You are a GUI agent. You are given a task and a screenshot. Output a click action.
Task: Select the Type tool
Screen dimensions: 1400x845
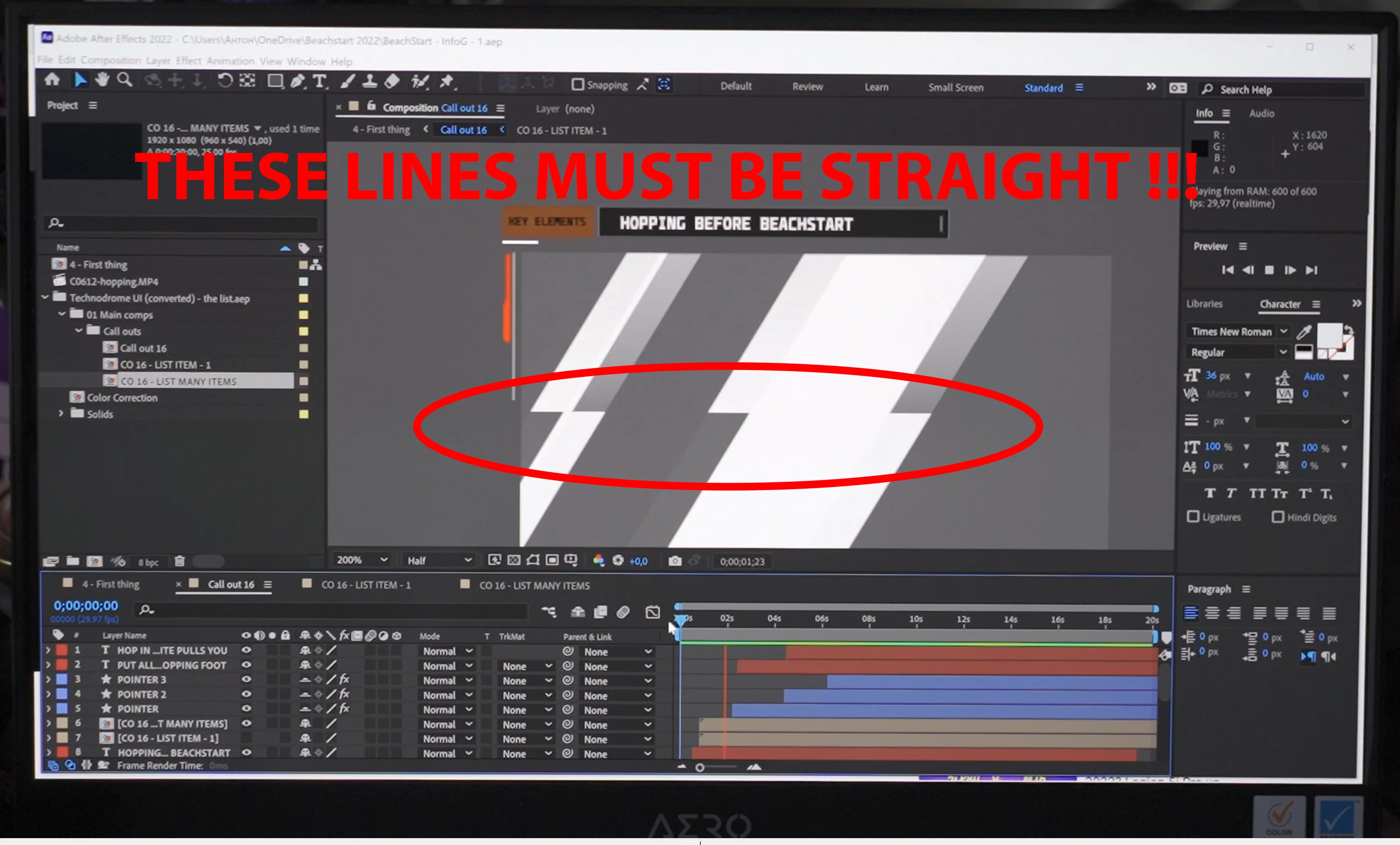tap(320, 81)
